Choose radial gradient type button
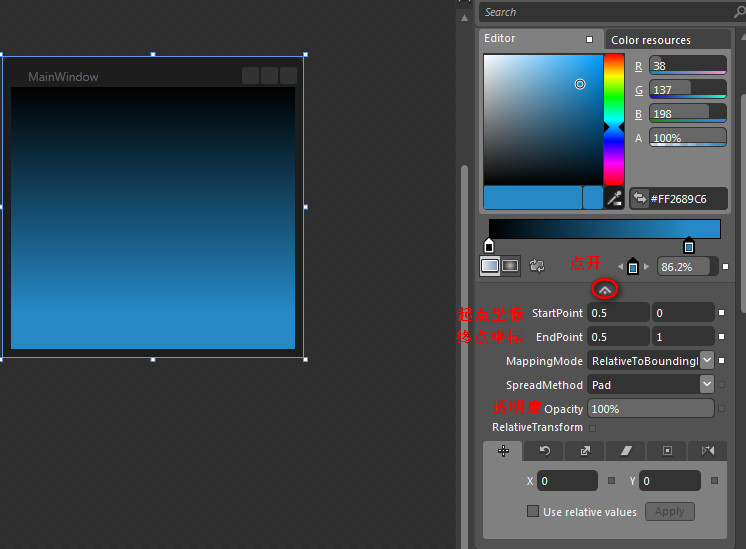Screen dimensions: 746x549 [x=510, y=265]
